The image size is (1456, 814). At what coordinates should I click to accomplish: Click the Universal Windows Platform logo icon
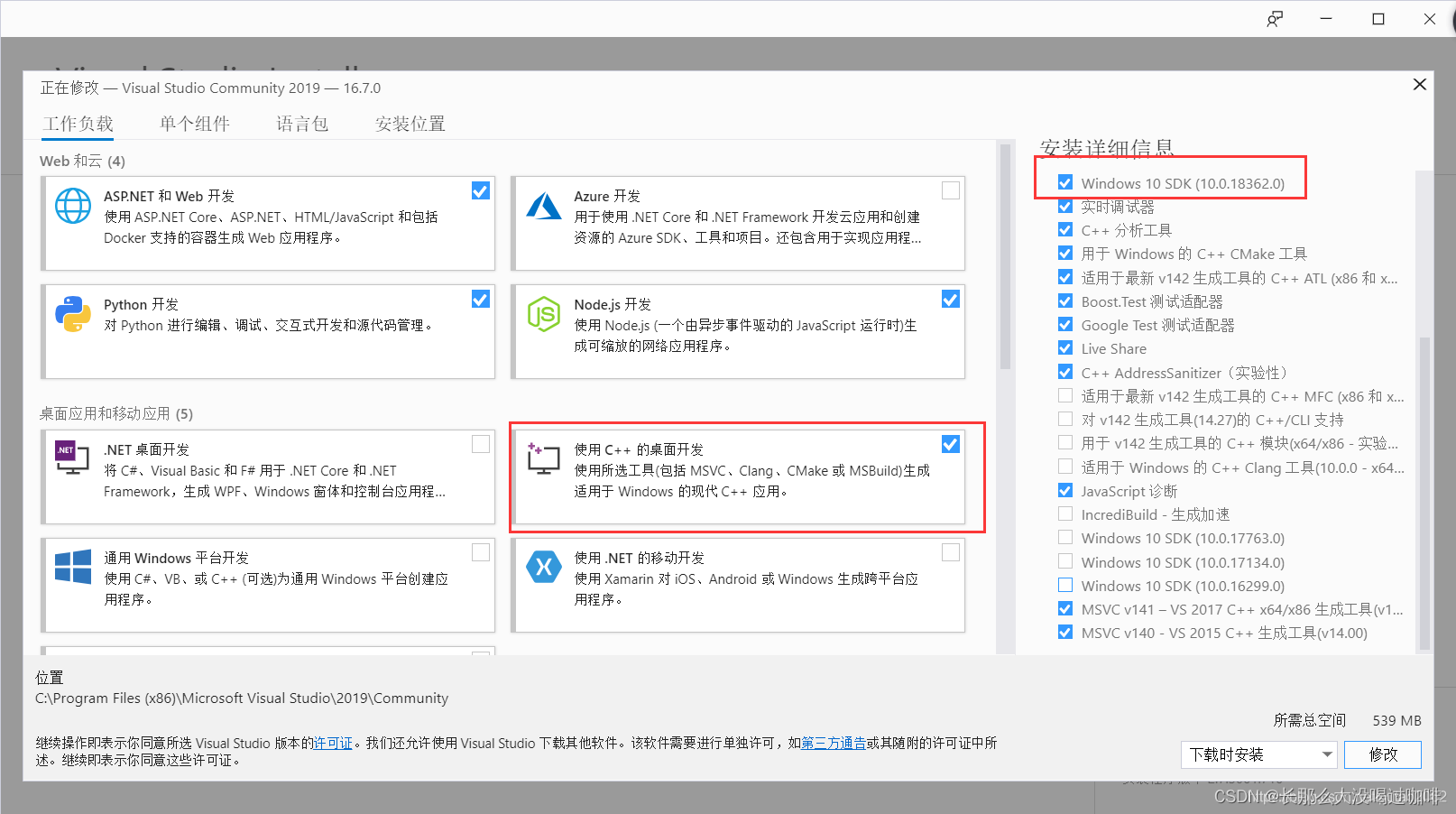point(73,568)
